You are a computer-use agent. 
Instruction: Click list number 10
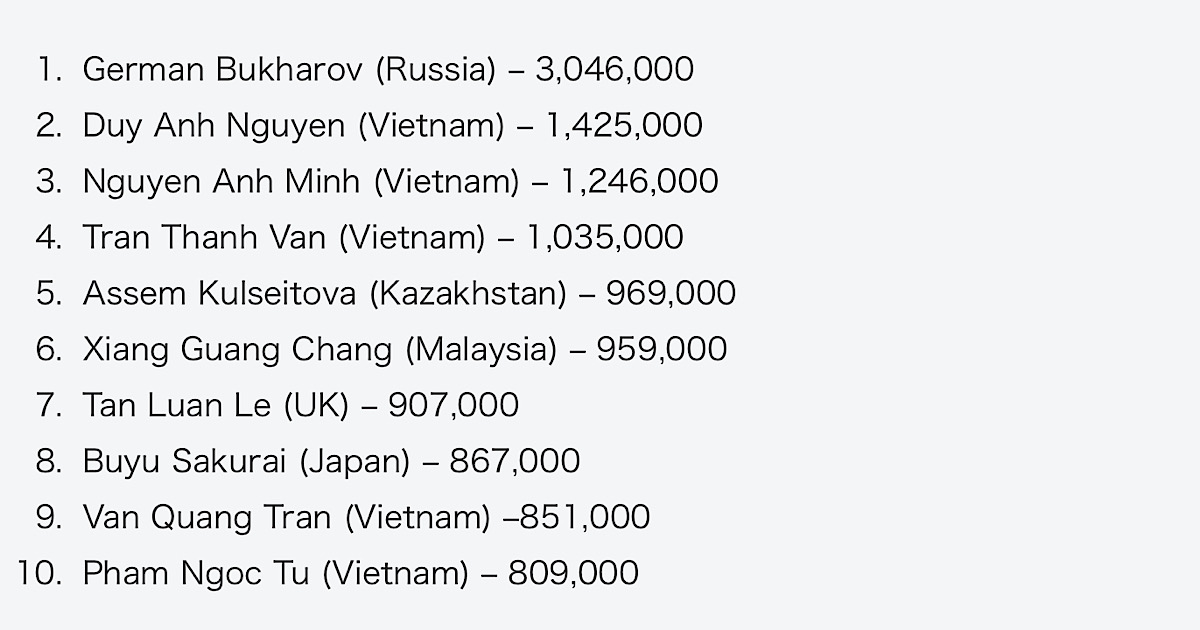point(39,573)
